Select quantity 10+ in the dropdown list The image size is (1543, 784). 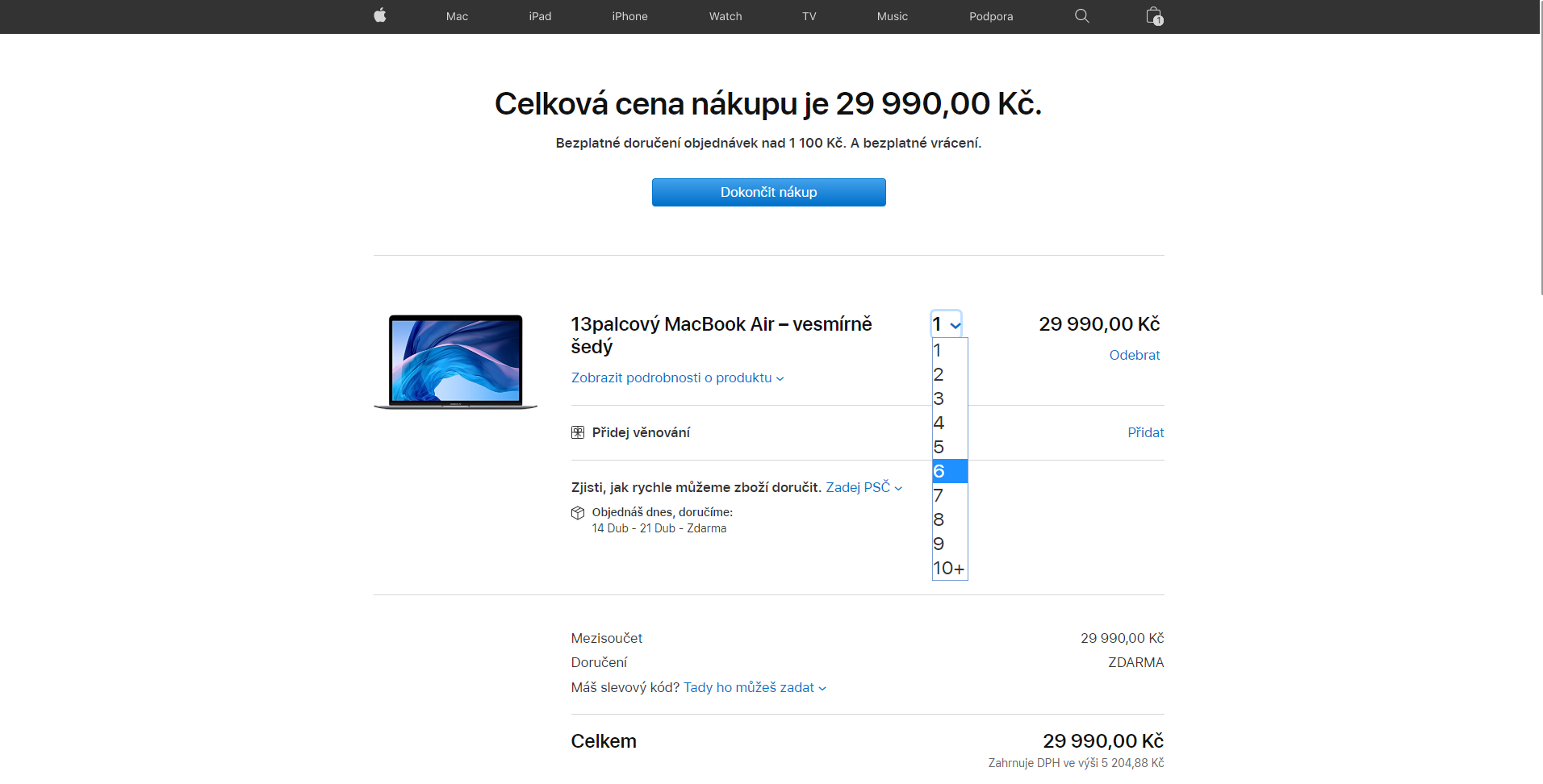(950, 568)
